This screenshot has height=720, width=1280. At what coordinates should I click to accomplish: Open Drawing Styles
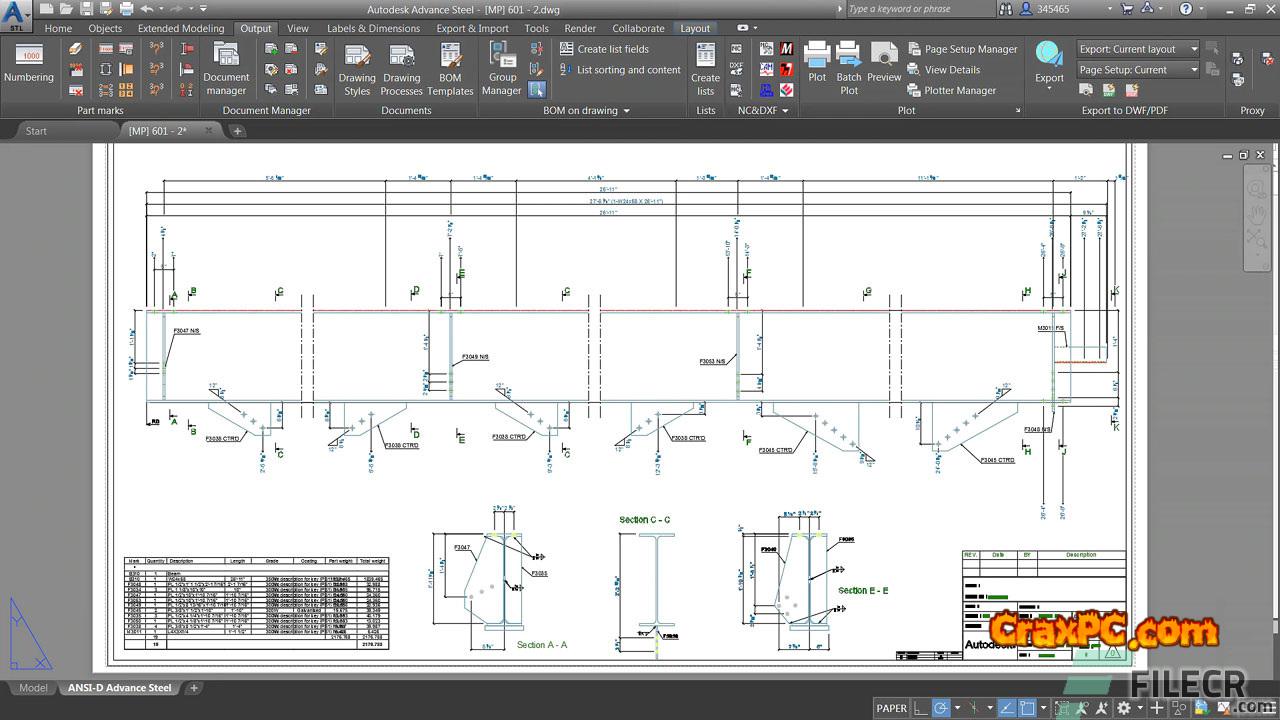[357, 68]
